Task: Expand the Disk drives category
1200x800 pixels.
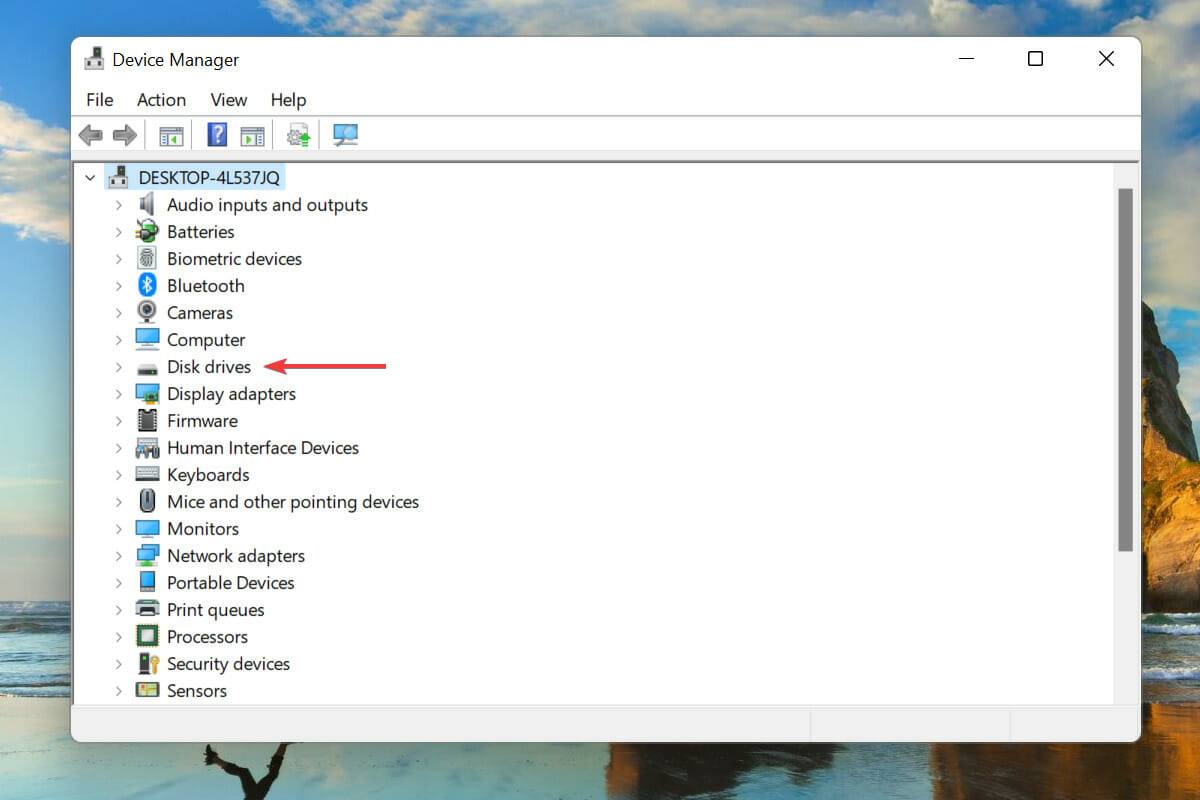Action: [118, 367]
